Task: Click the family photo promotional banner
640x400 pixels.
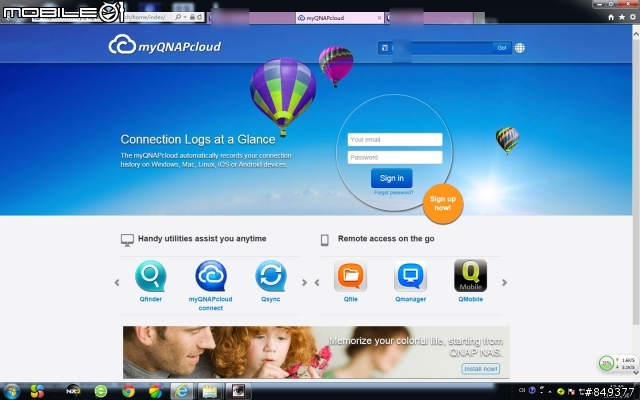Action: (x=316, y=352)
